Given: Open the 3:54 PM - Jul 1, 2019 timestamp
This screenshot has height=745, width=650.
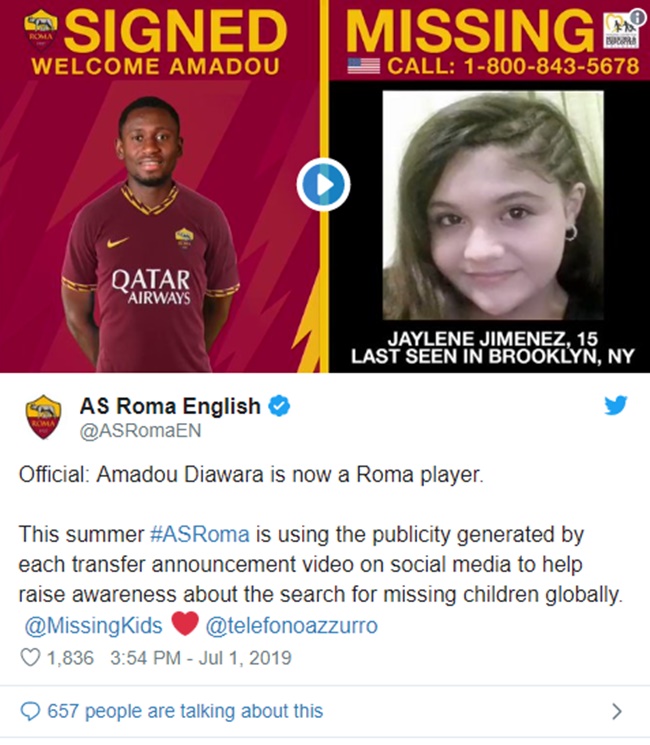Looking at the screenshot, I should [x=201, y=658].
